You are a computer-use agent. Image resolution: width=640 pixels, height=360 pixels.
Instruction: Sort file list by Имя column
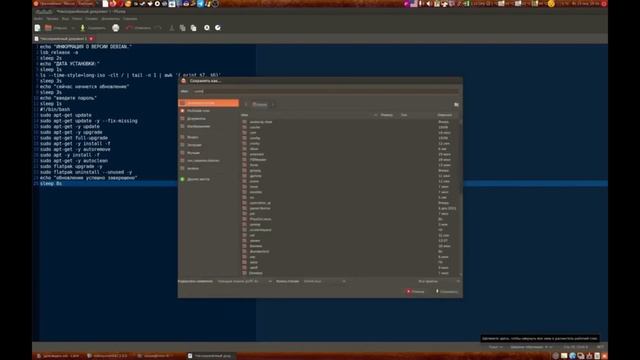coord(309,115)
